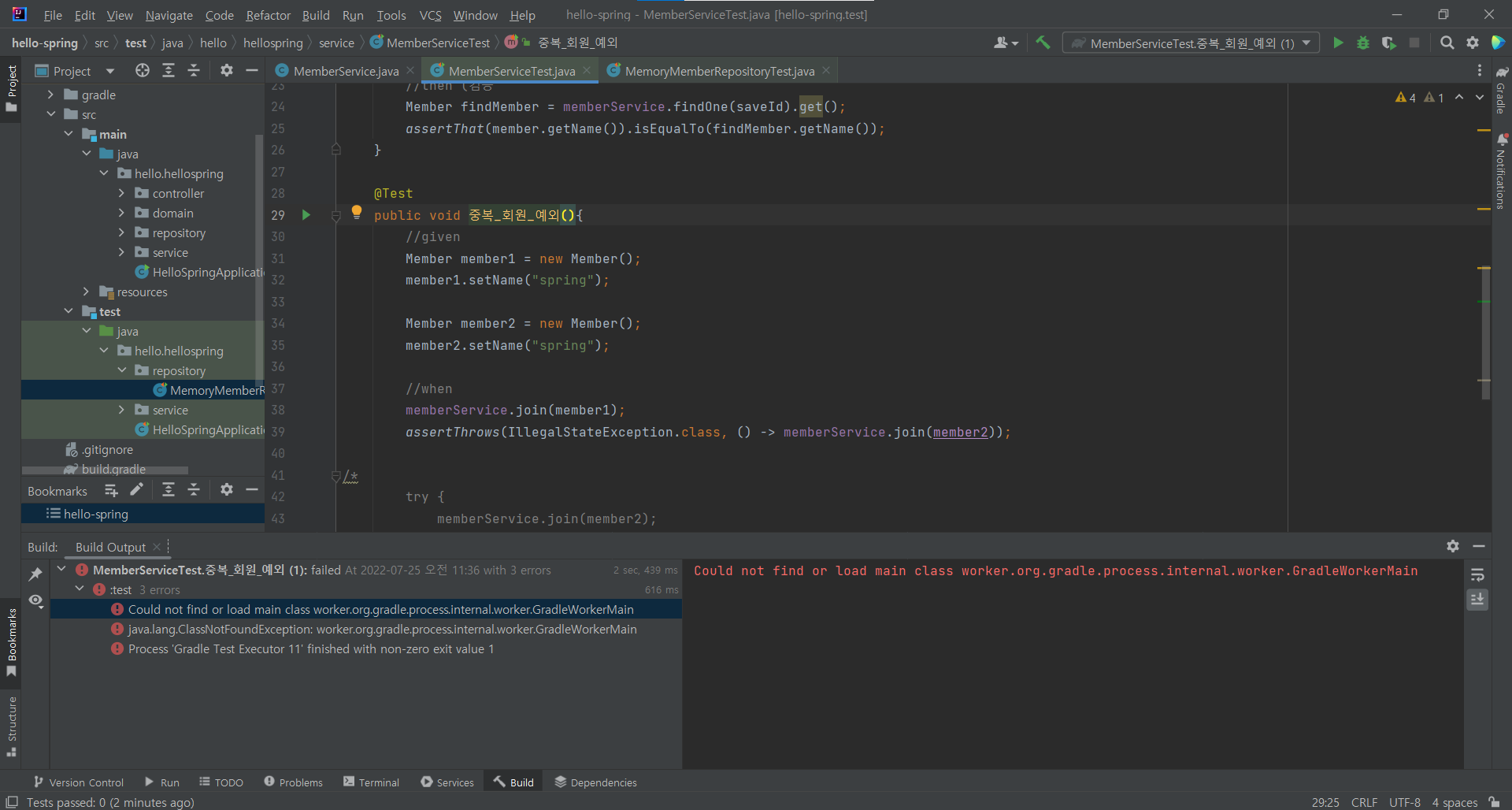Expand the controller package folder

[x=121, y=193]
